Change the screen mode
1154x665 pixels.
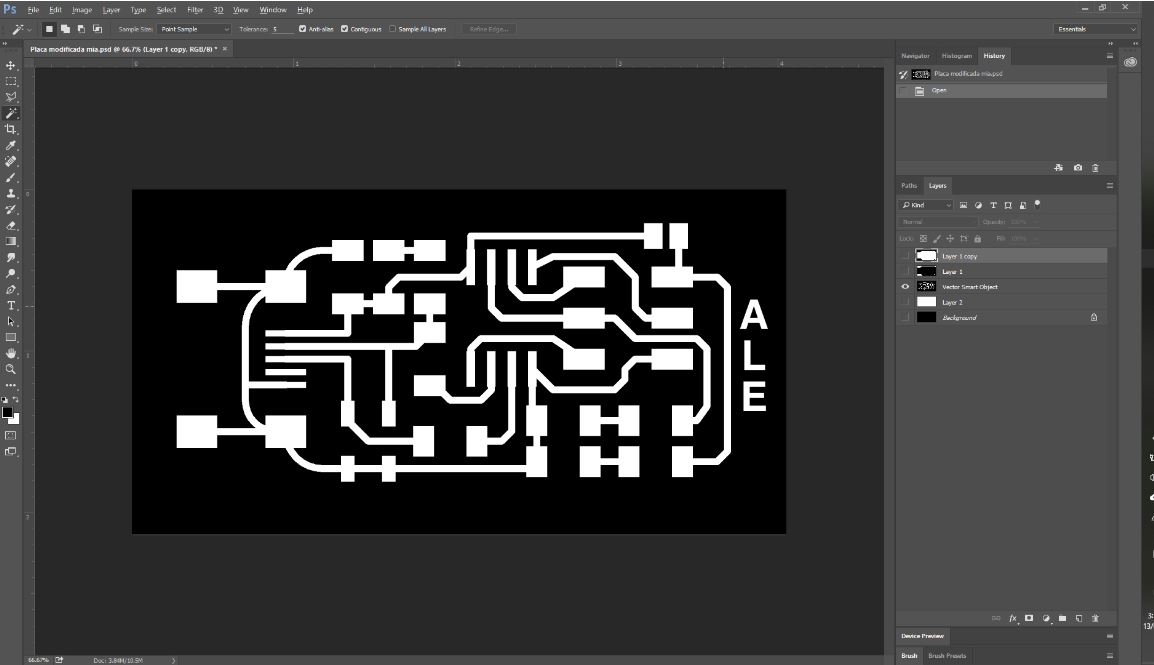(x=10, y=452)
